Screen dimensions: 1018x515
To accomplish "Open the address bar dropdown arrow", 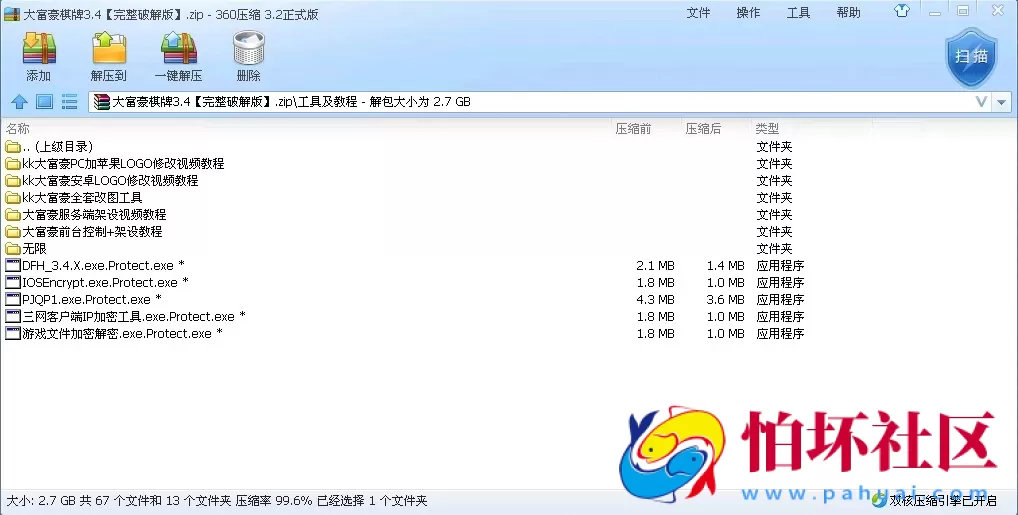I will pyautogui.click(x=1002, y=102).
